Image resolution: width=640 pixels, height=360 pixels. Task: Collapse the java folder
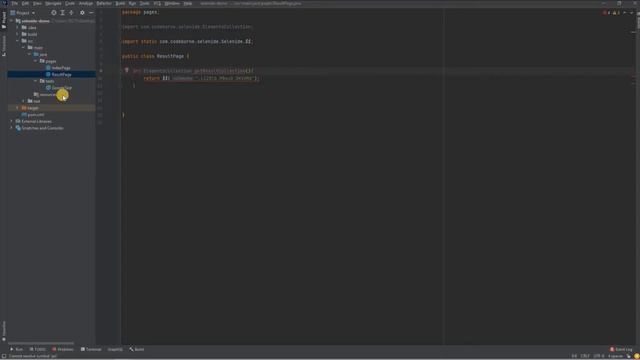tap(29, 54)
